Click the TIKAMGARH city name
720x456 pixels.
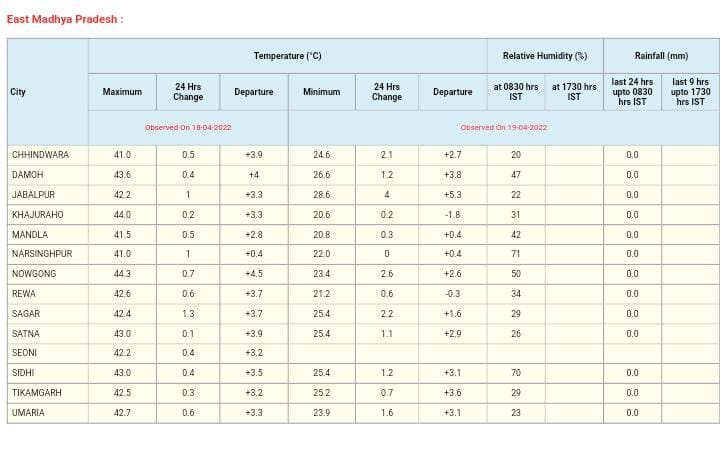click(37, 393)
